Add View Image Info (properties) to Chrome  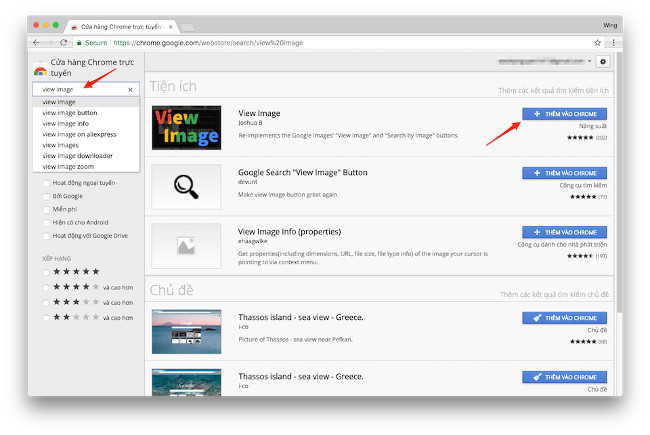pyautogui.click(x=564, y=232)
